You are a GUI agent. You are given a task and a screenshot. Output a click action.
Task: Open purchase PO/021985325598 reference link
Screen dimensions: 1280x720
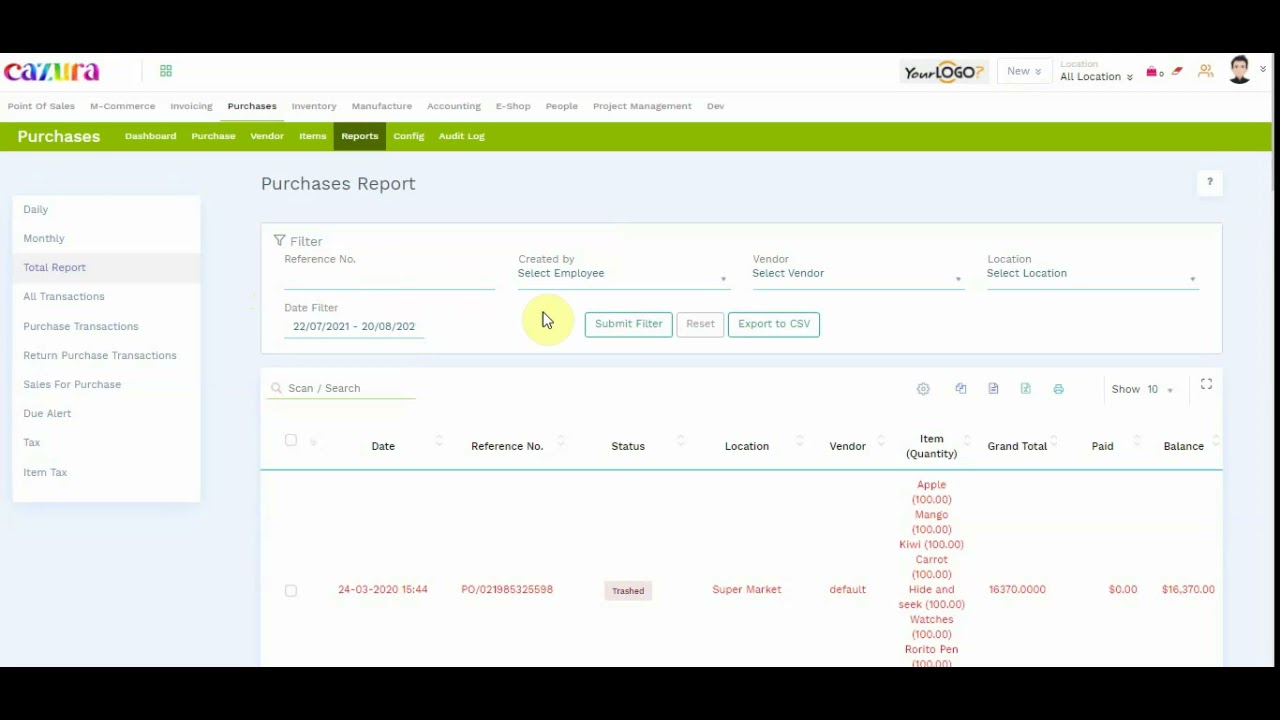click(x=507, y=590)
